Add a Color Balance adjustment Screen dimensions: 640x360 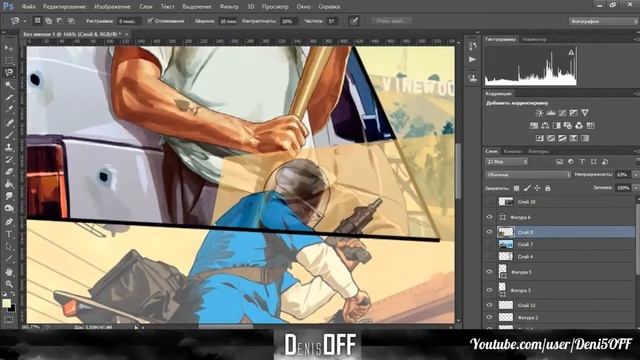[545, 125]
